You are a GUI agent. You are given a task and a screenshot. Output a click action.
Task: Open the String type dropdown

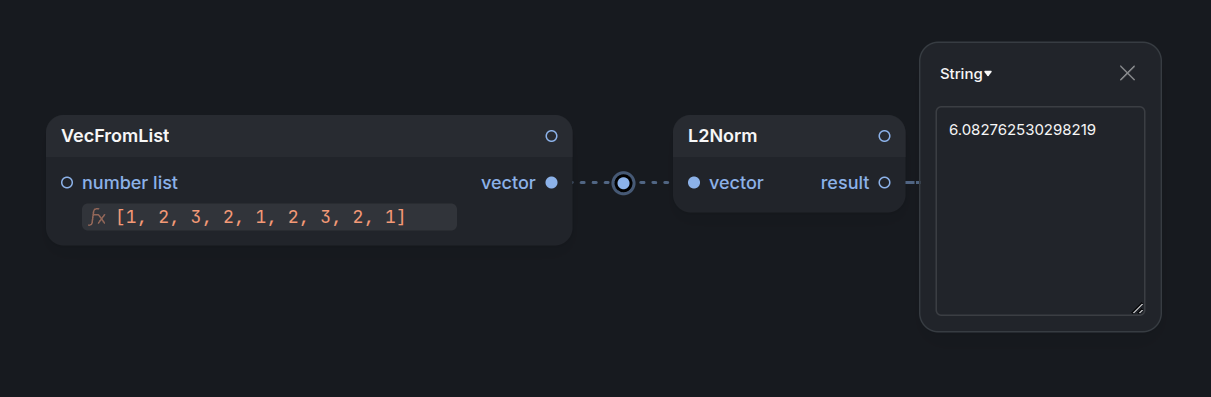[x=966, y=74]
